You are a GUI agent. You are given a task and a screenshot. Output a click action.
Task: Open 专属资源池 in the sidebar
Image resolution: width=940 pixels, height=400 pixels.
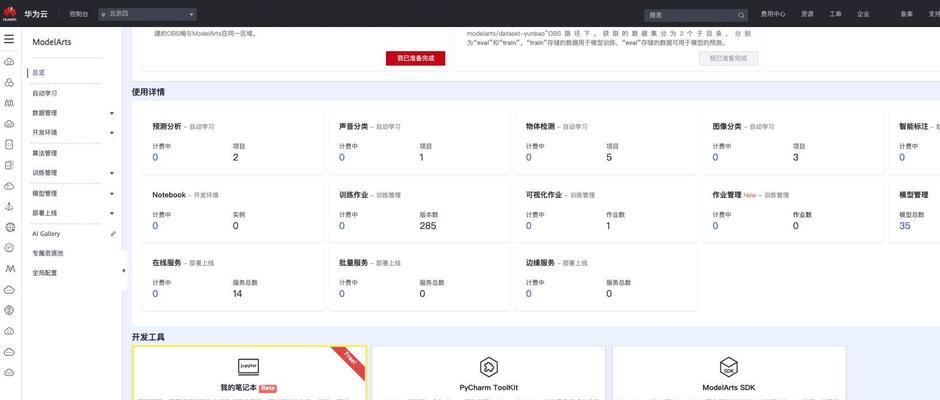(48, 253)
